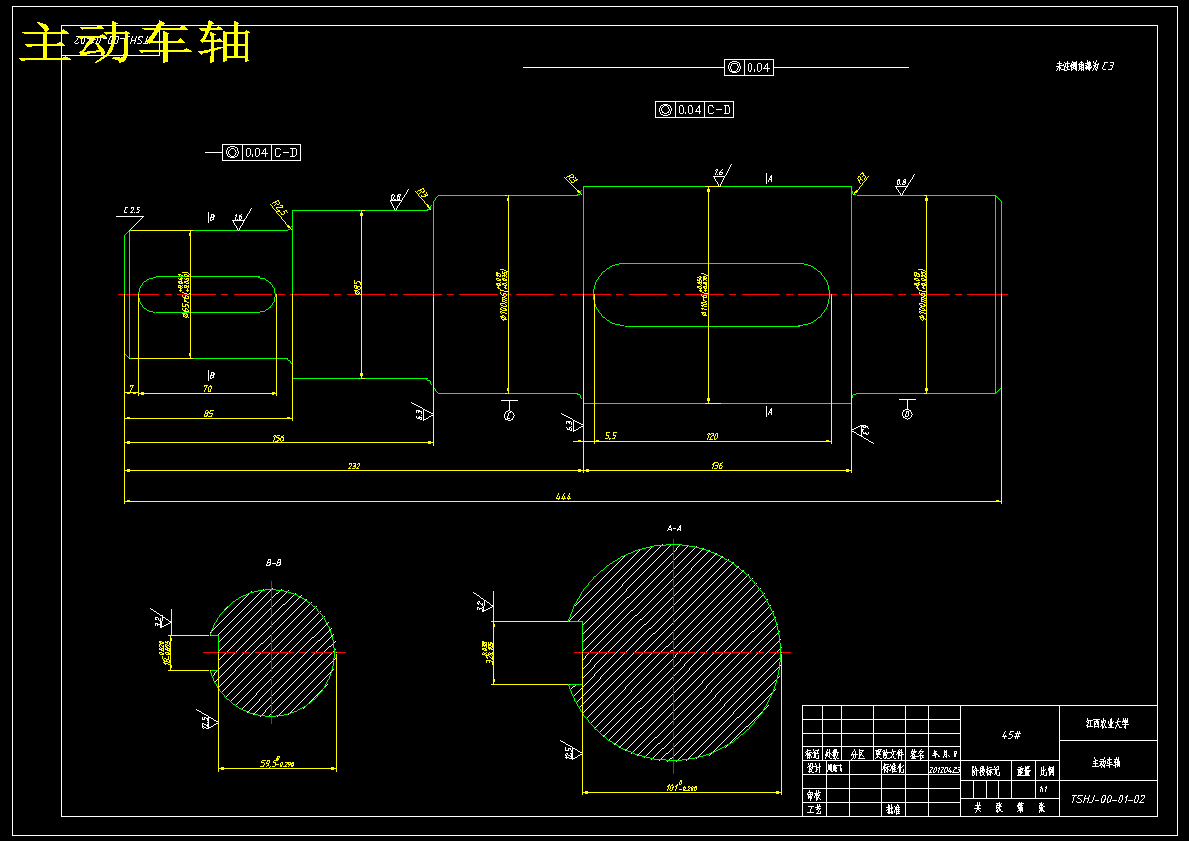Pick the 59.5 dimension under section B-B
Viewport: 1189px width, 841px height.
click(278, 764)
